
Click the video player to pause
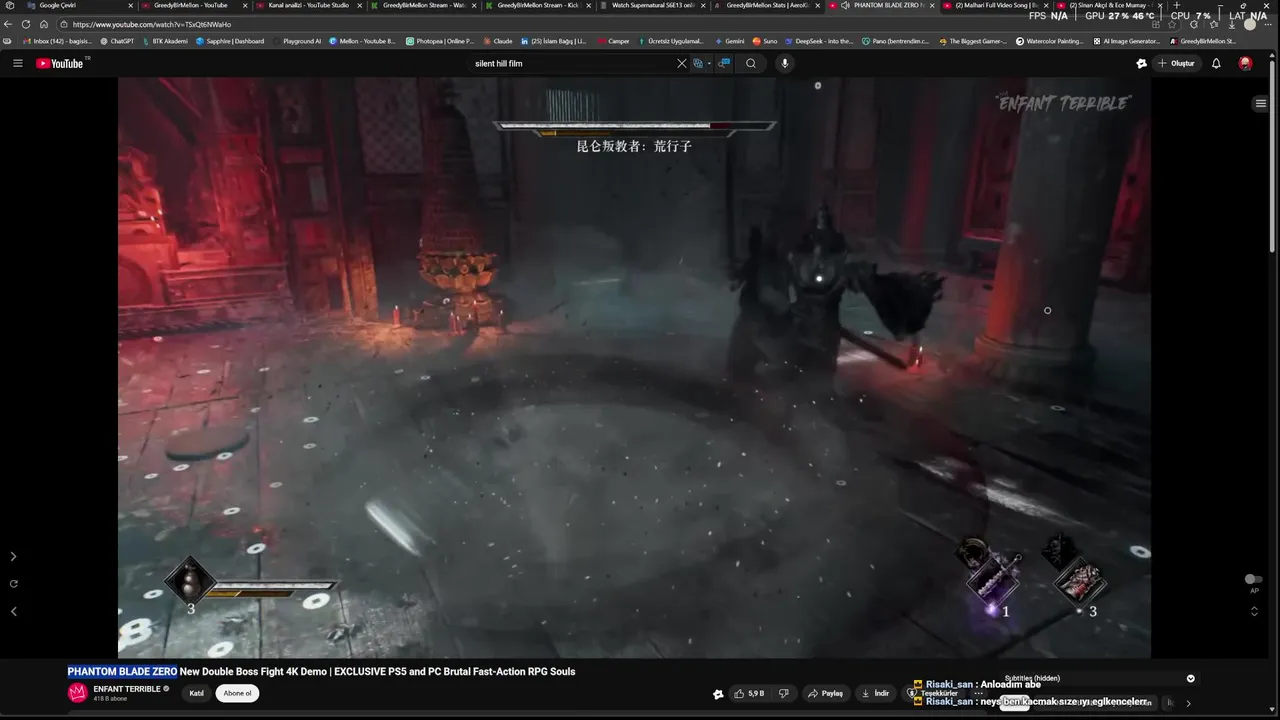click(634, 367)
